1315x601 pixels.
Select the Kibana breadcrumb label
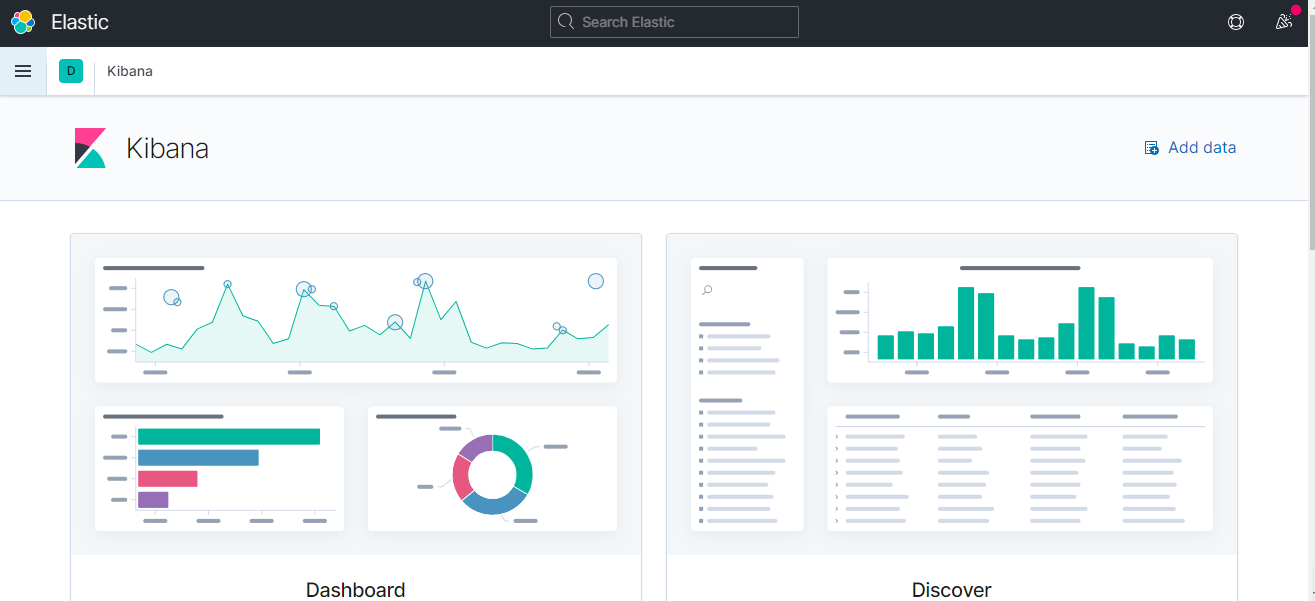(x=129, y=71)
